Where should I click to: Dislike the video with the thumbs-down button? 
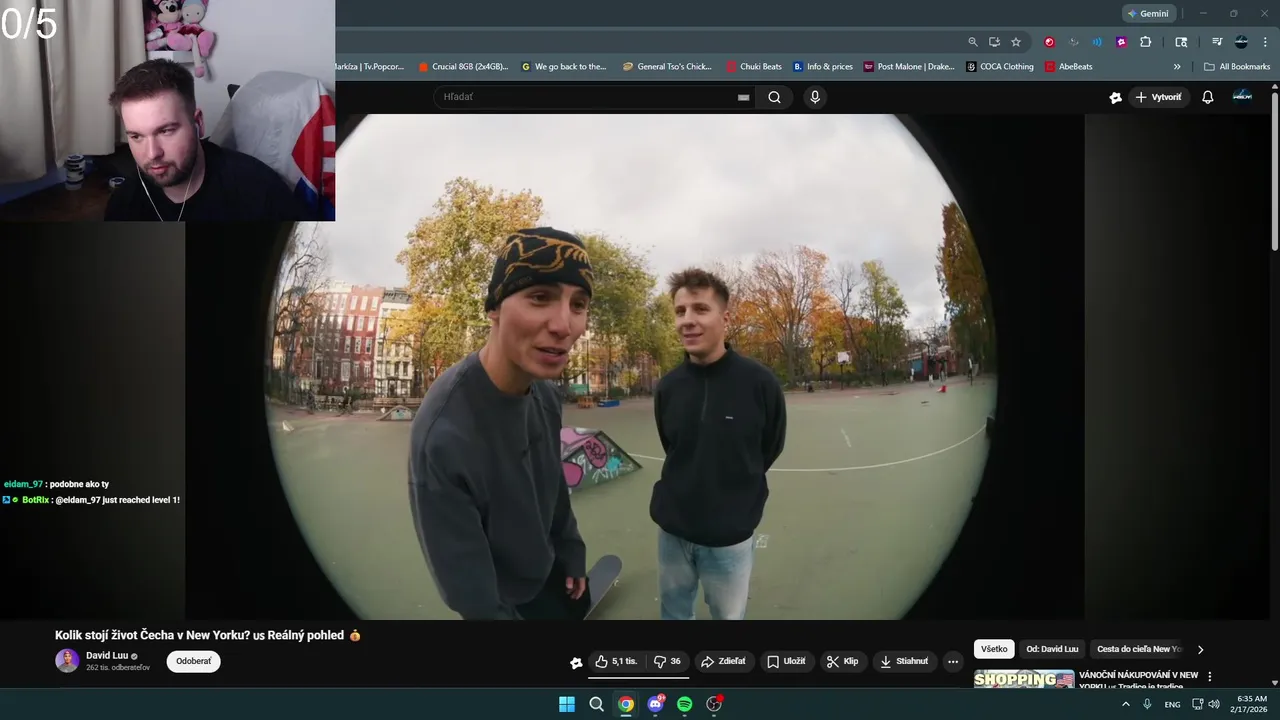tap(667, 661)
